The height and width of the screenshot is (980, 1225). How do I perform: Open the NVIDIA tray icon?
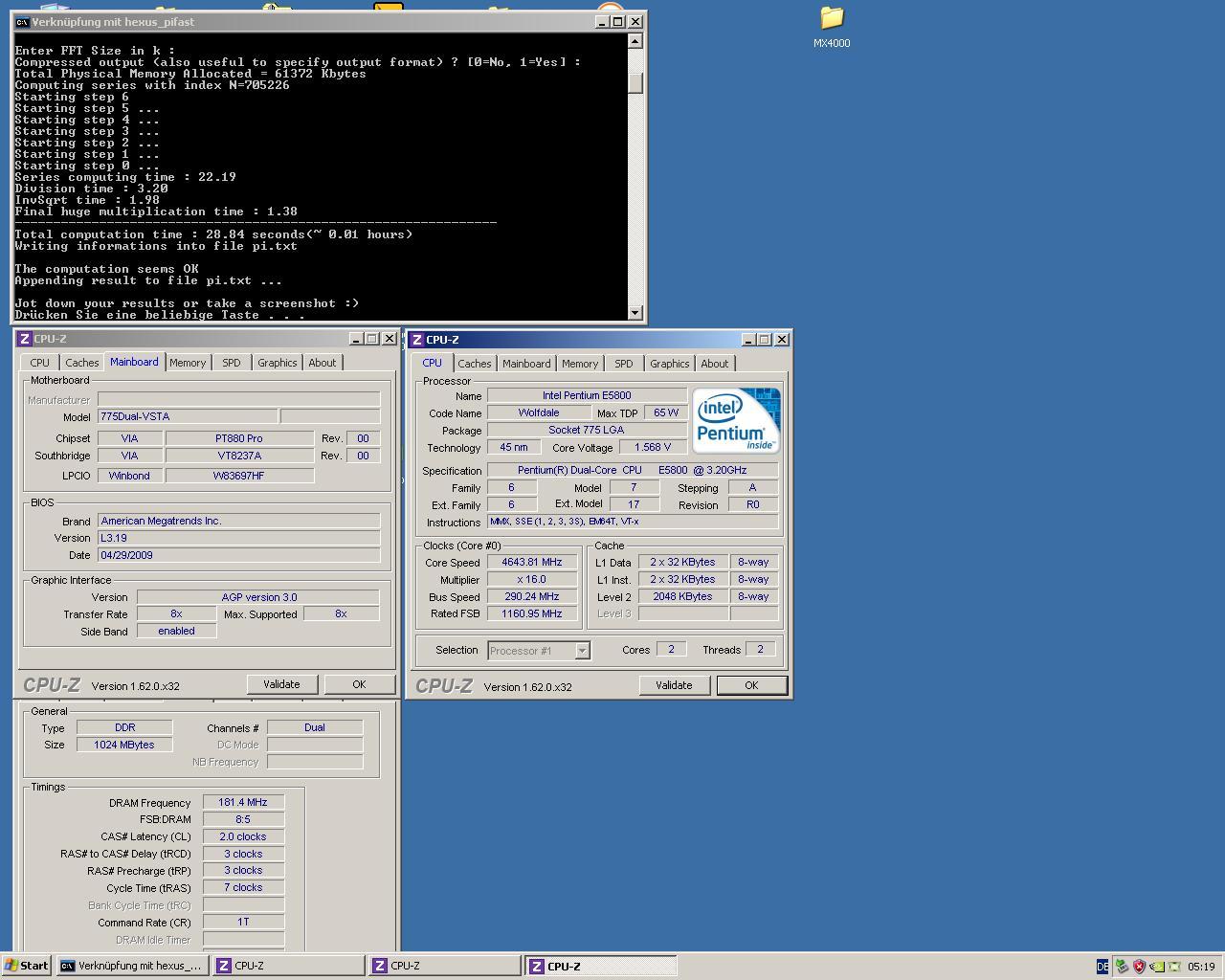pos(1157,967)
